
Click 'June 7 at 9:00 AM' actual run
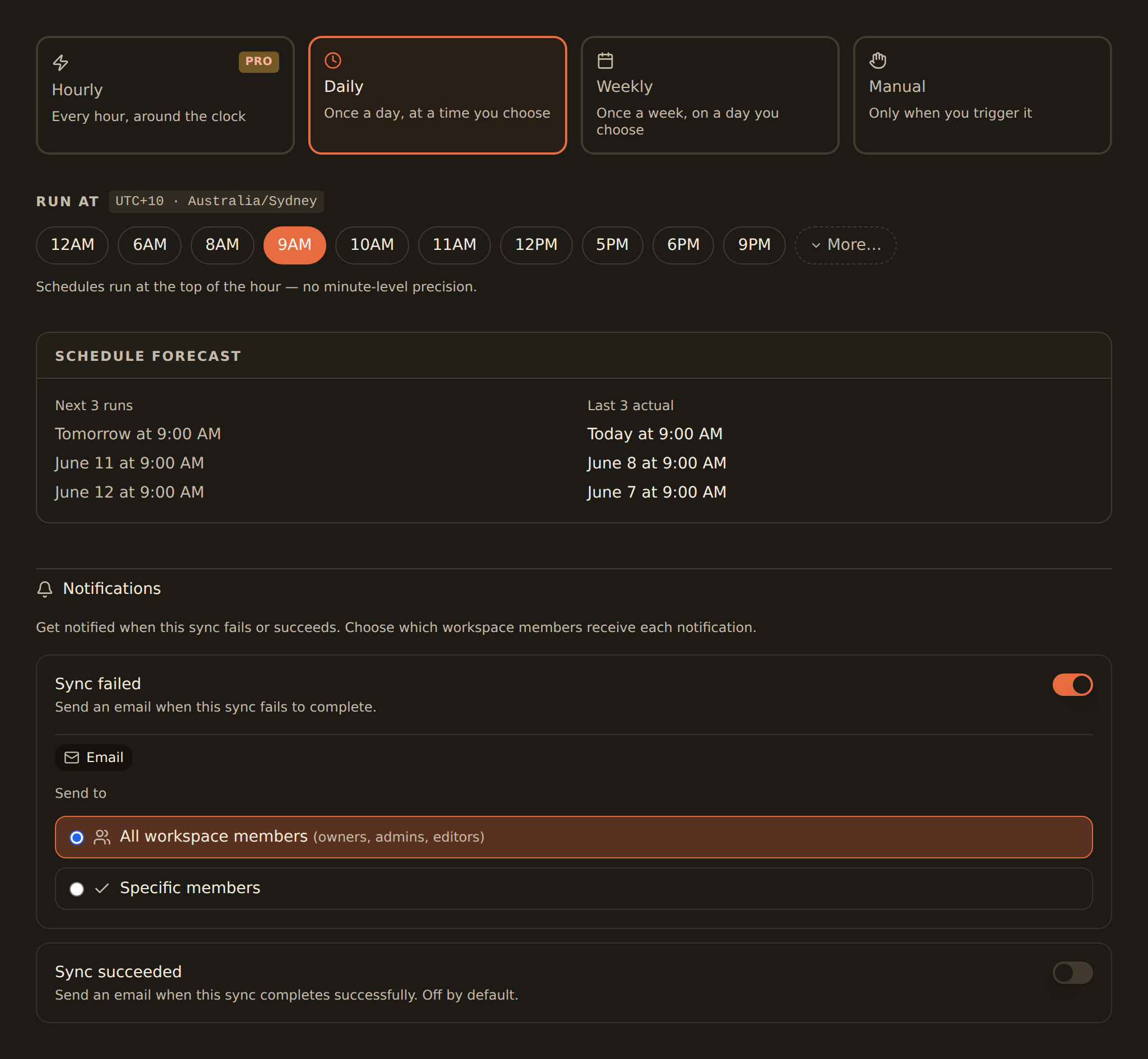point(657,493)
